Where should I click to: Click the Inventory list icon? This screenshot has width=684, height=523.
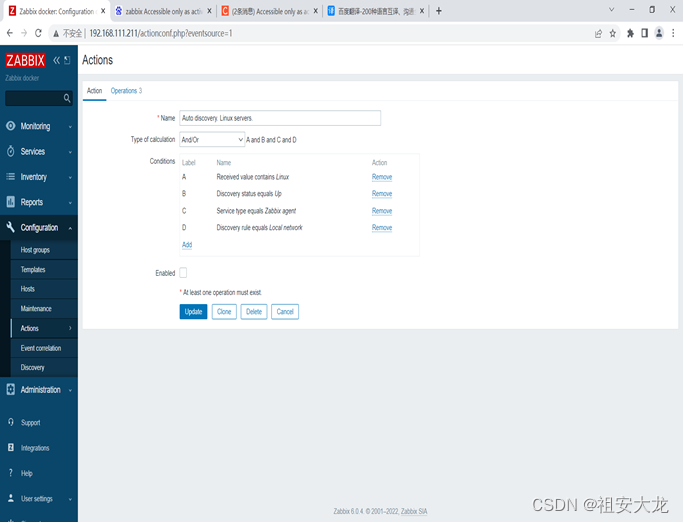[x=11, y=177]
